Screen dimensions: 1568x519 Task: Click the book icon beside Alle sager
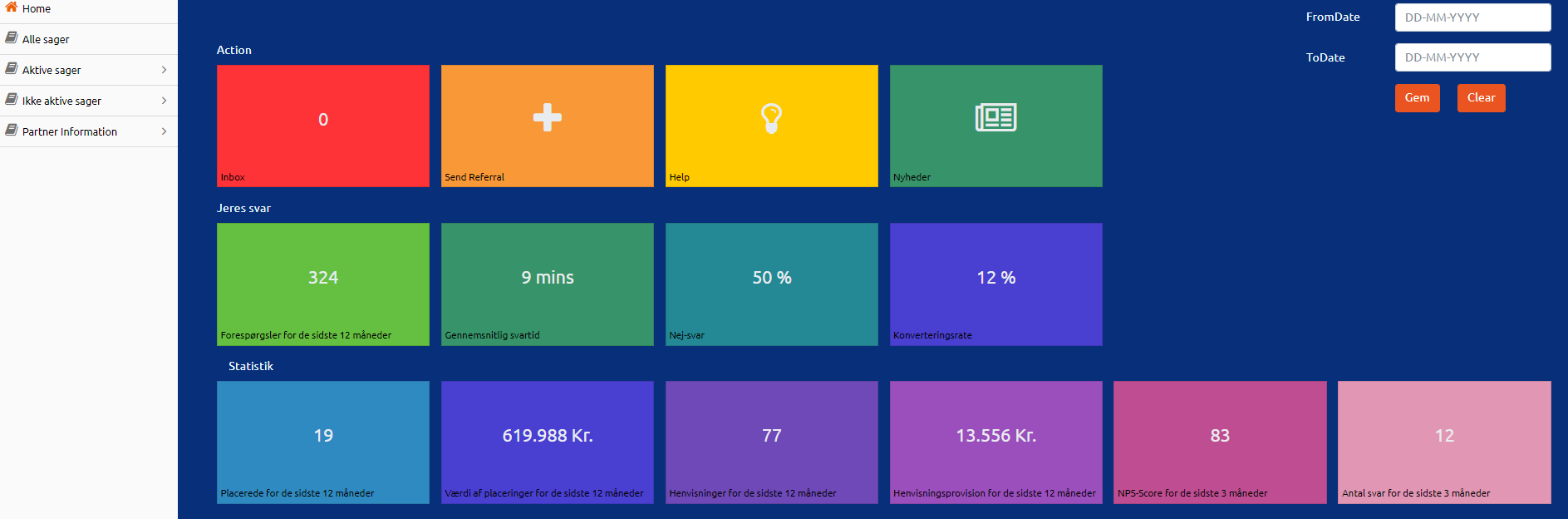[x=12, y=38]
